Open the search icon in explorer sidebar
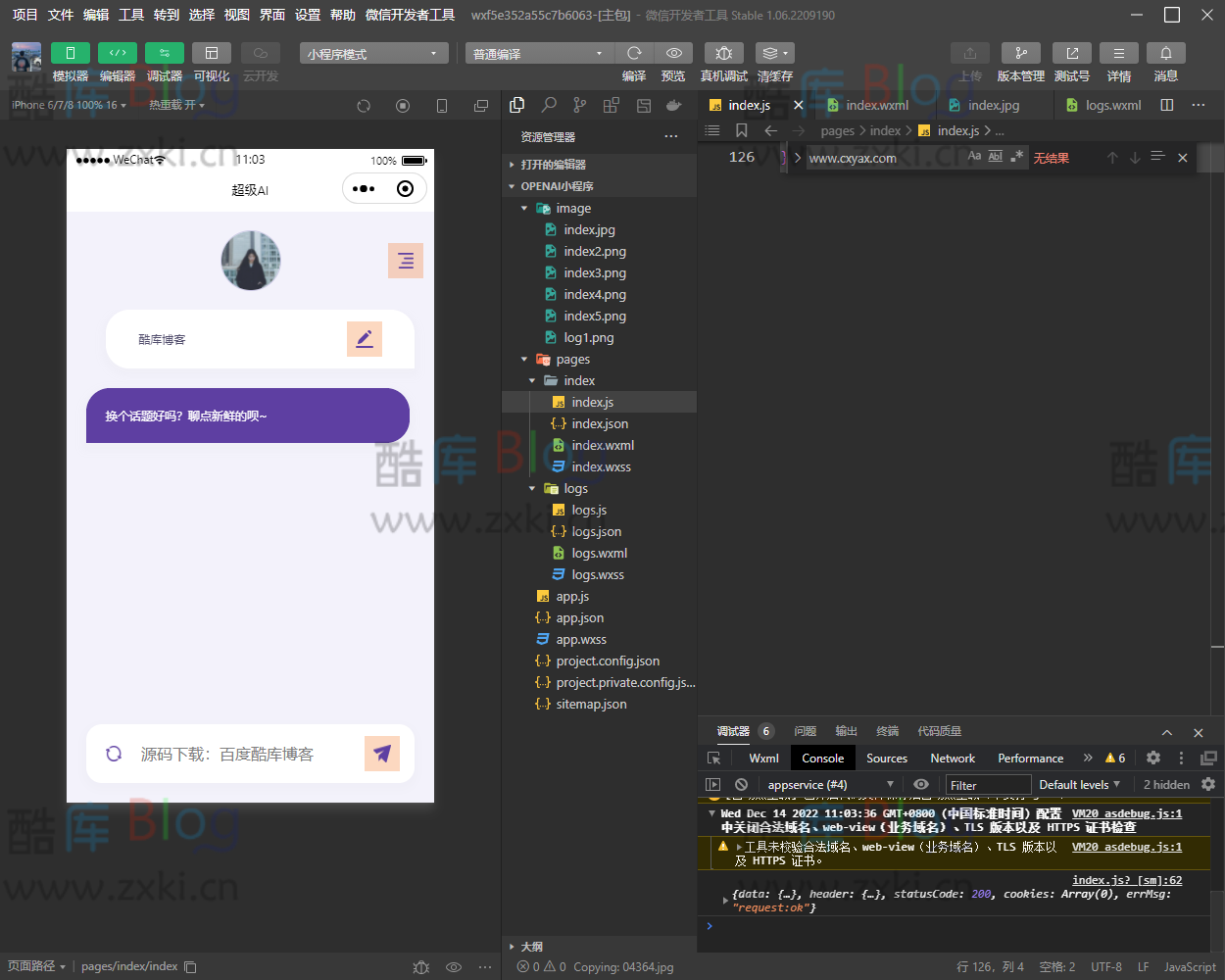 click(549, 105)
